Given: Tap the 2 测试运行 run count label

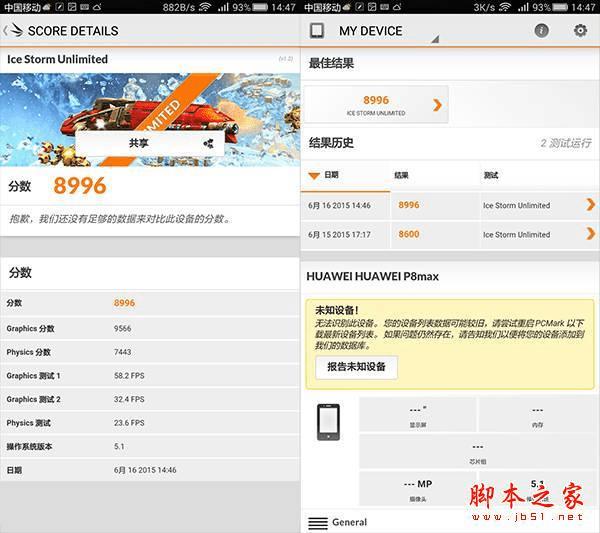Looking at the screenshot, I should tap(566, 143).
